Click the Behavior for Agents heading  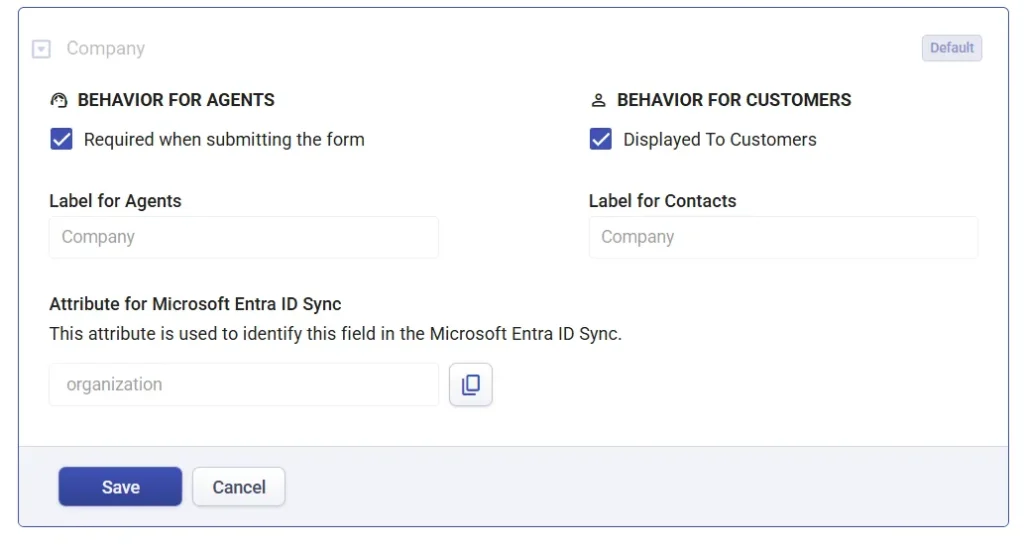[x=176, y=100]
